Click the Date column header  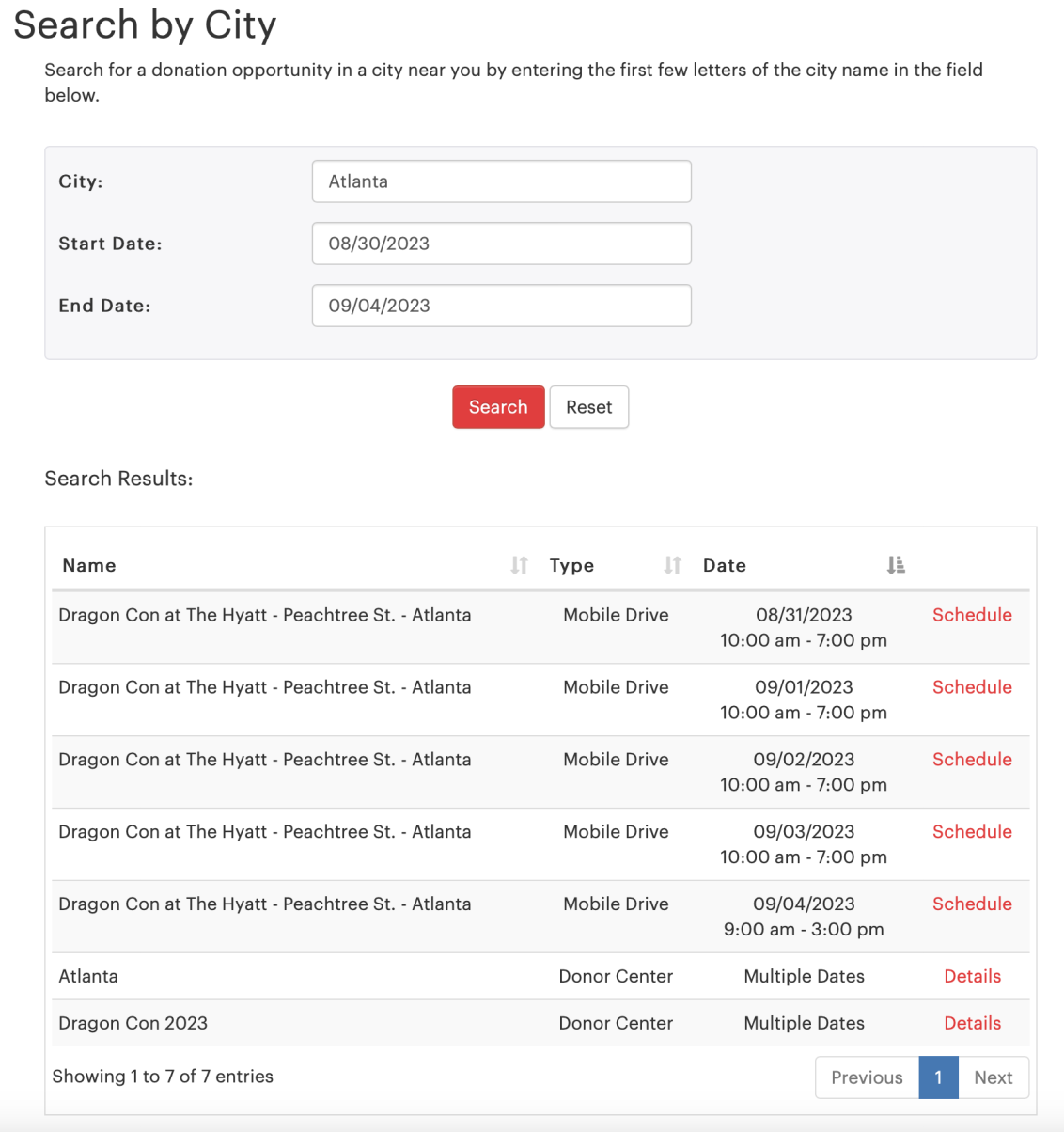725,565
